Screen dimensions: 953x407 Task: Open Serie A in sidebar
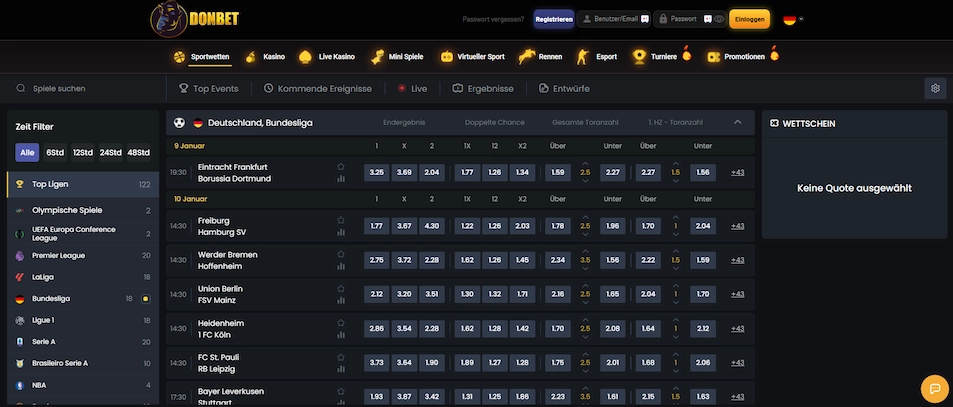[x=83, y=342]
